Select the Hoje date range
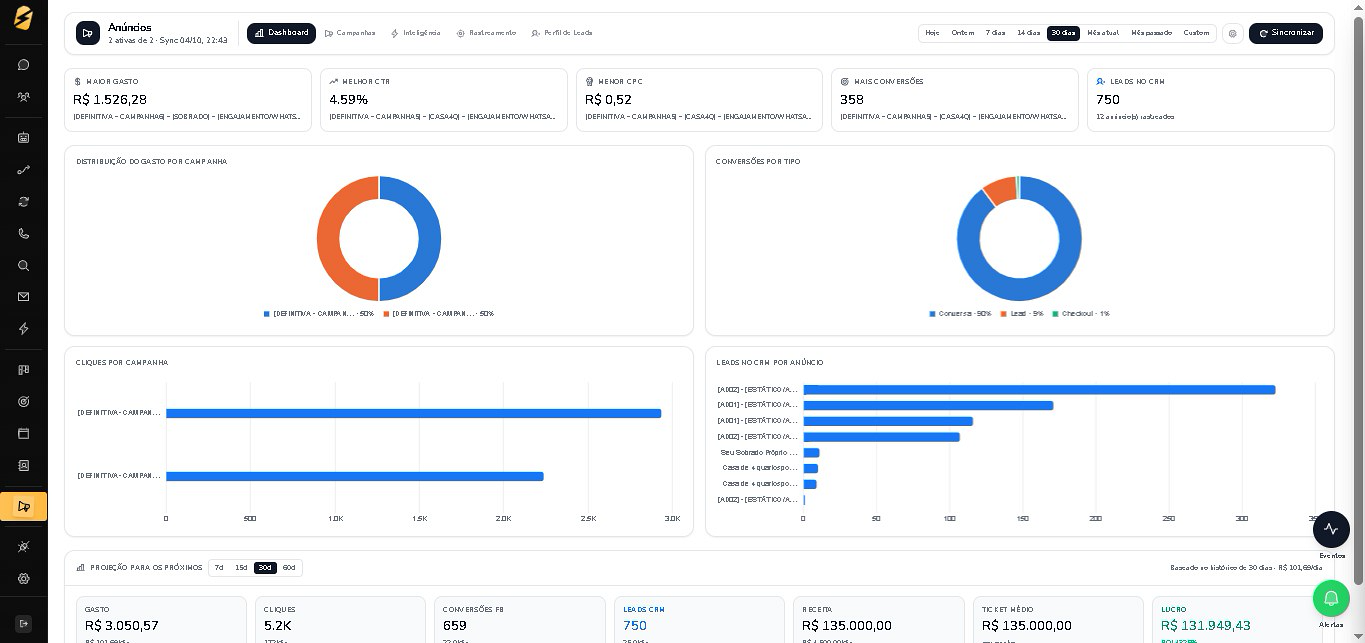 [932, 33]
